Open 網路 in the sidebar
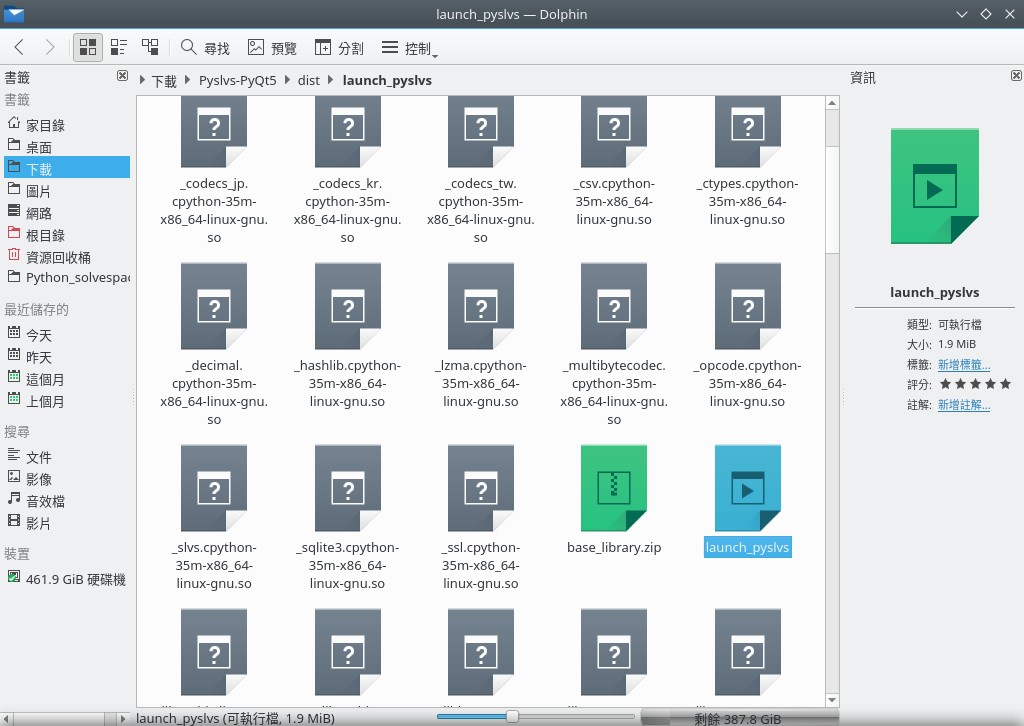 [67, 213]
